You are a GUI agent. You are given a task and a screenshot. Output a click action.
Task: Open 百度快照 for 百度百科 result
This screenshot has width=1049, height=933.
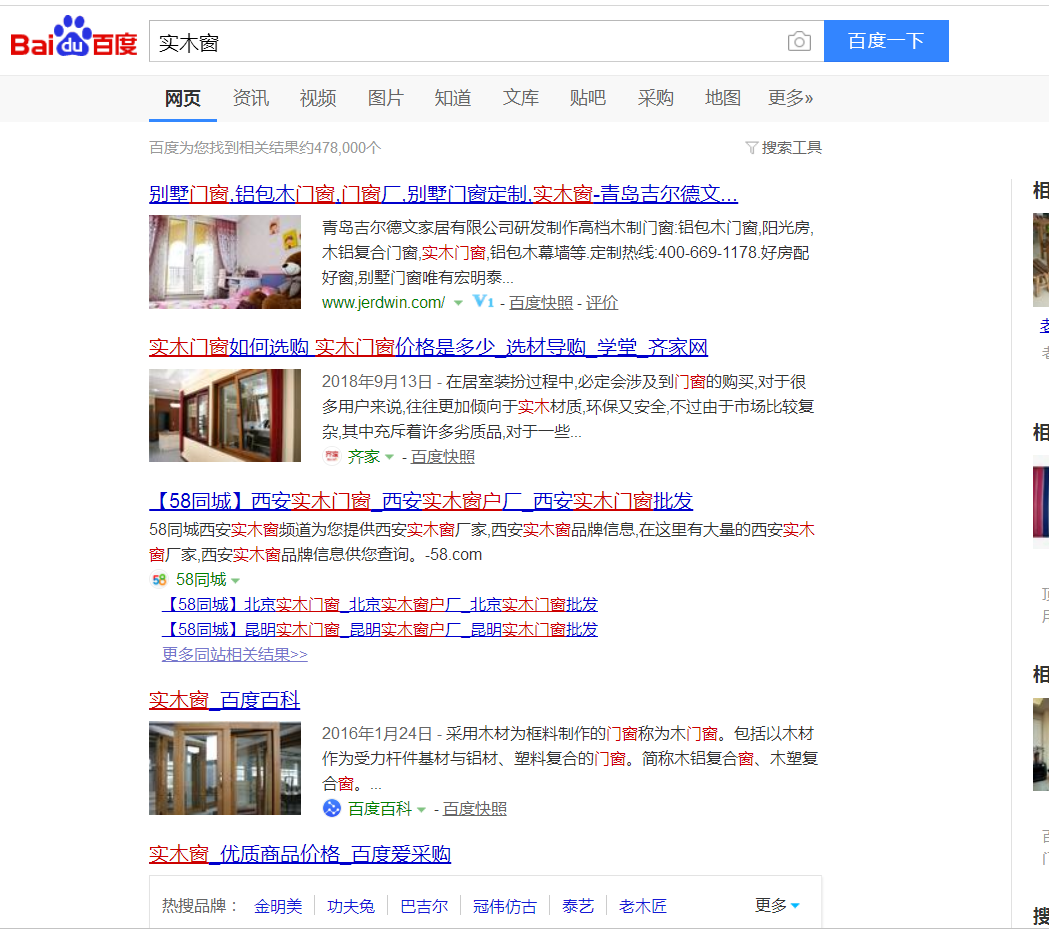[474, 809]
